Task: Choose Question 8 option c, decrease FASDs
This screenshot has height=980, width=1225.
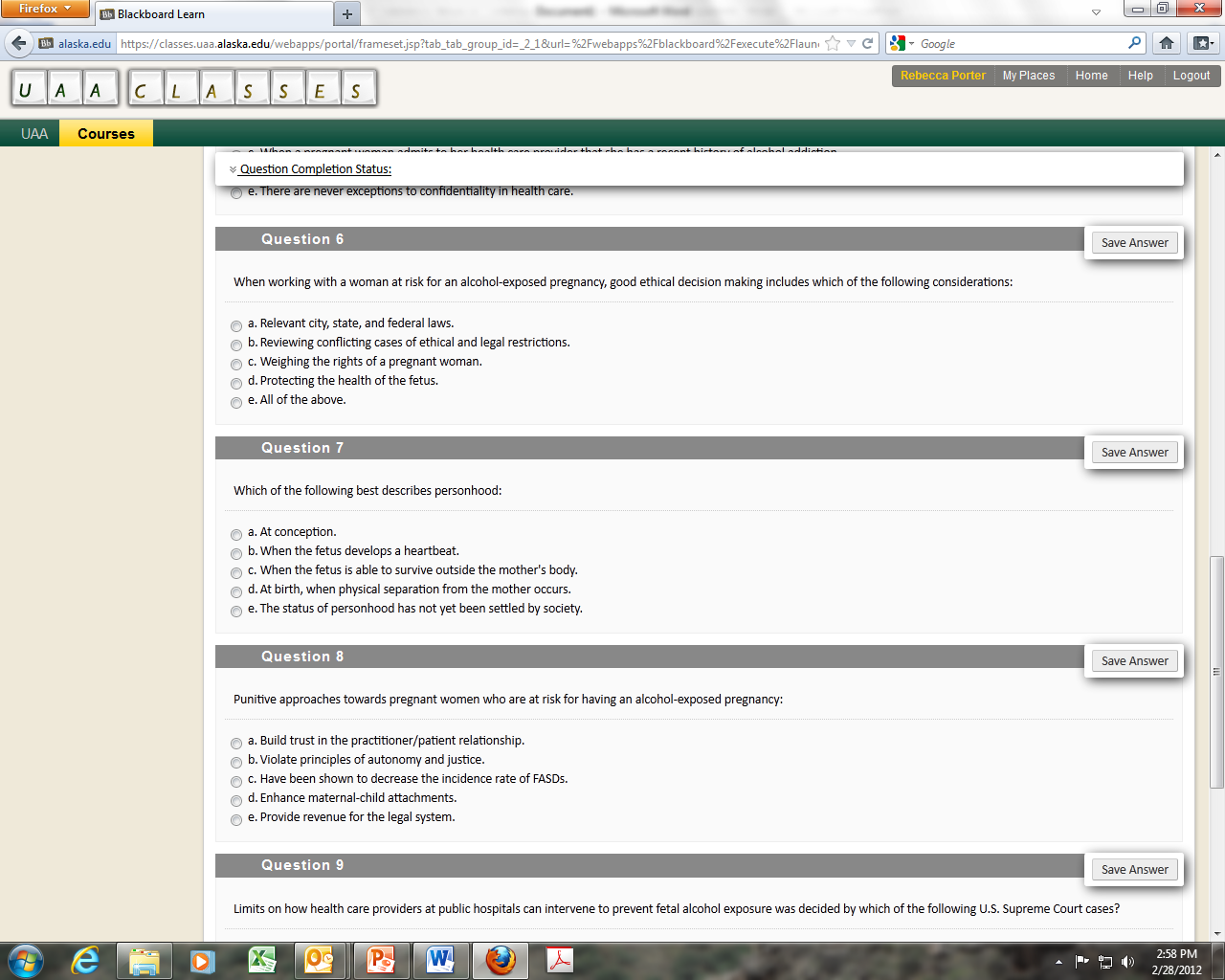Action: tap(236, 782)
